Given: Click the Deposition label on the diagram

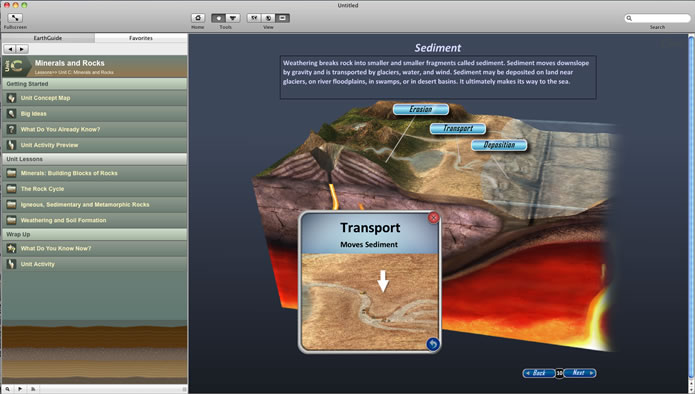Looking at the screenshot, I should [x=499, y=145].
